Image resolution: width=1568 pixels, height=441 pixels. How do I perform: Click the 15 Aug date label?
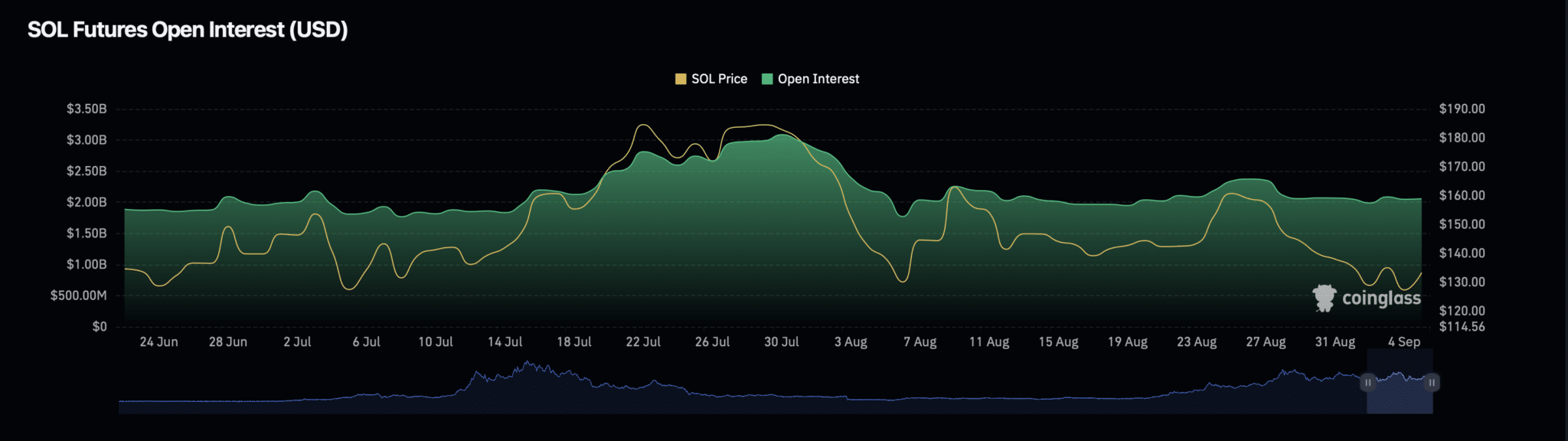tap(1058, 342)
